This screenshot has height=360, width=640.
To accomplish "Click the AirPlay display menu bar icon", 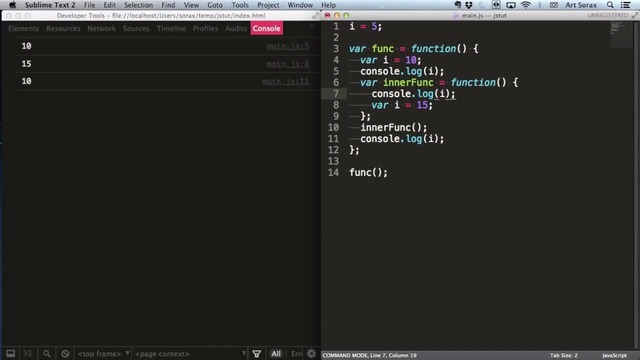I will click(511, 5).
